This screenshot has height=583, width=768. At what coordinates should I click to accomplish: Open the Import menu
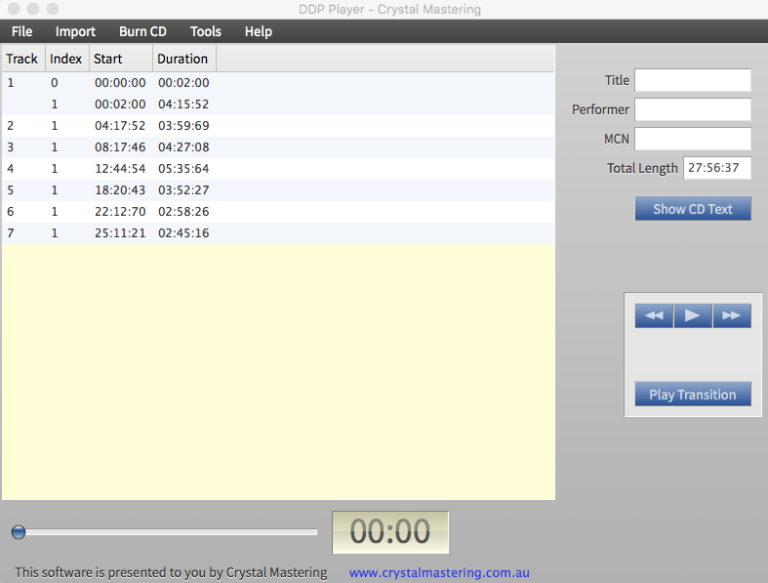[76, 31]
